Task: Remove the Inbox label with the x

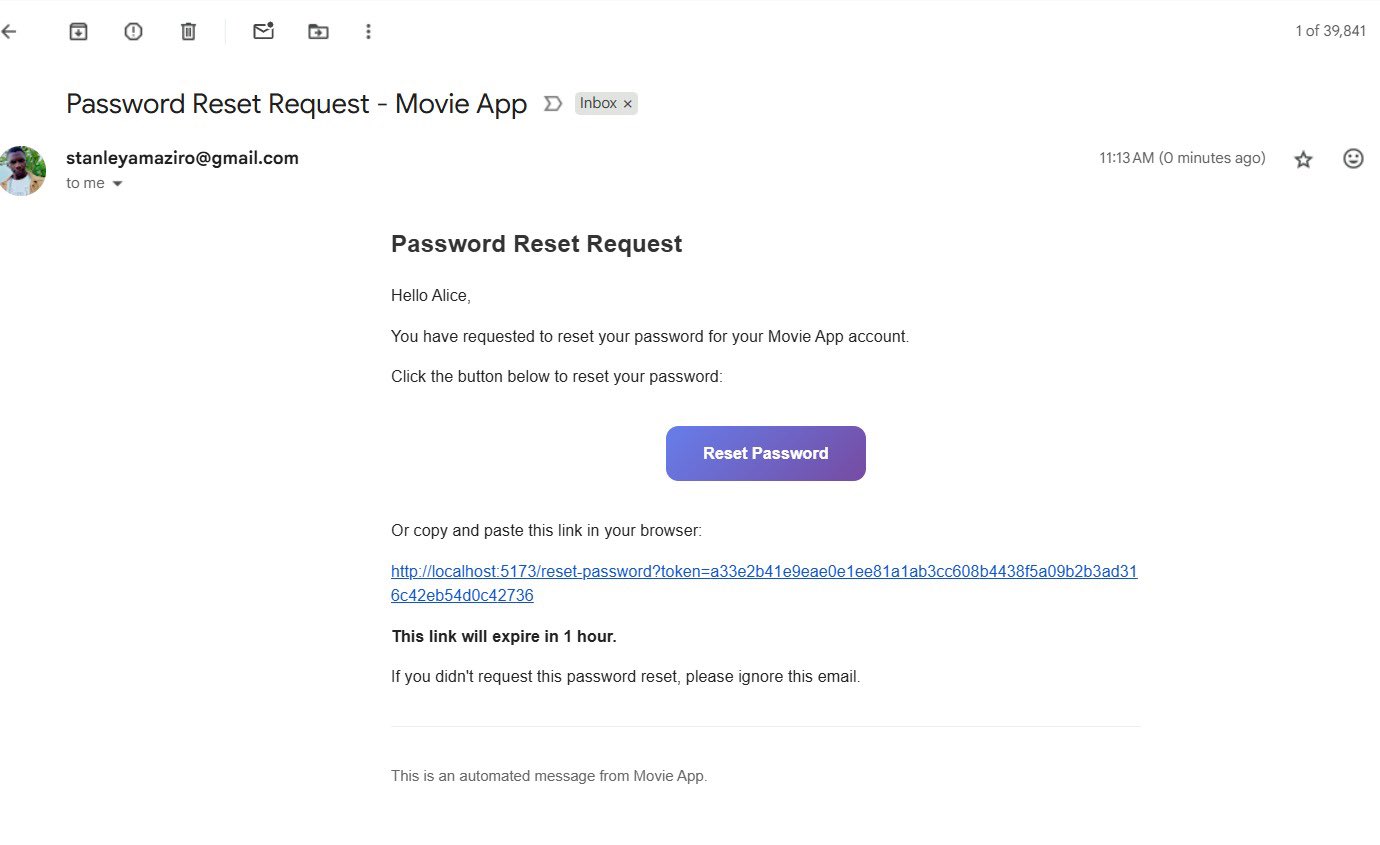Action: point(628,104)
